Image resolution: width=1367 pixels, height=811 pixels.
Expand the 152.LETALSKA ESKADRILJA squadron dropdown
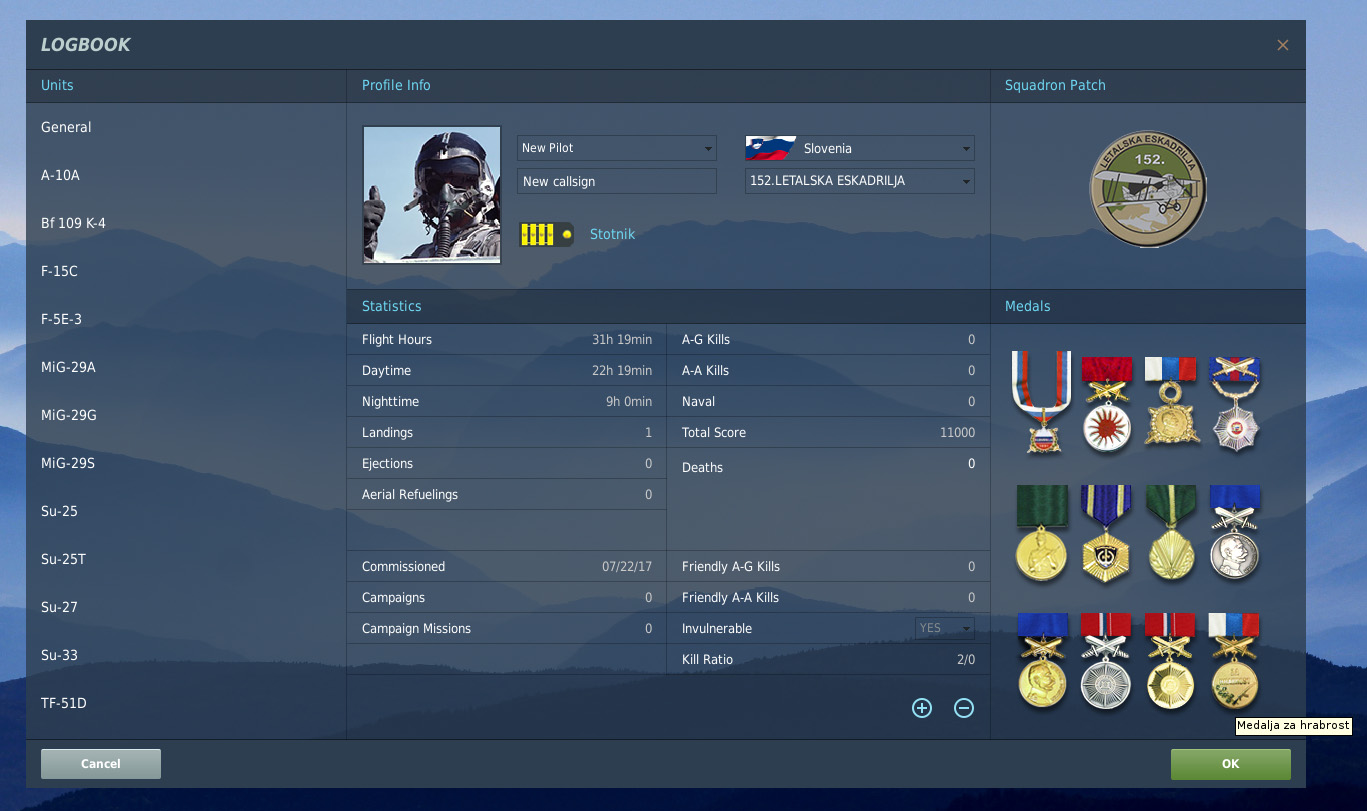pos(860,181)
